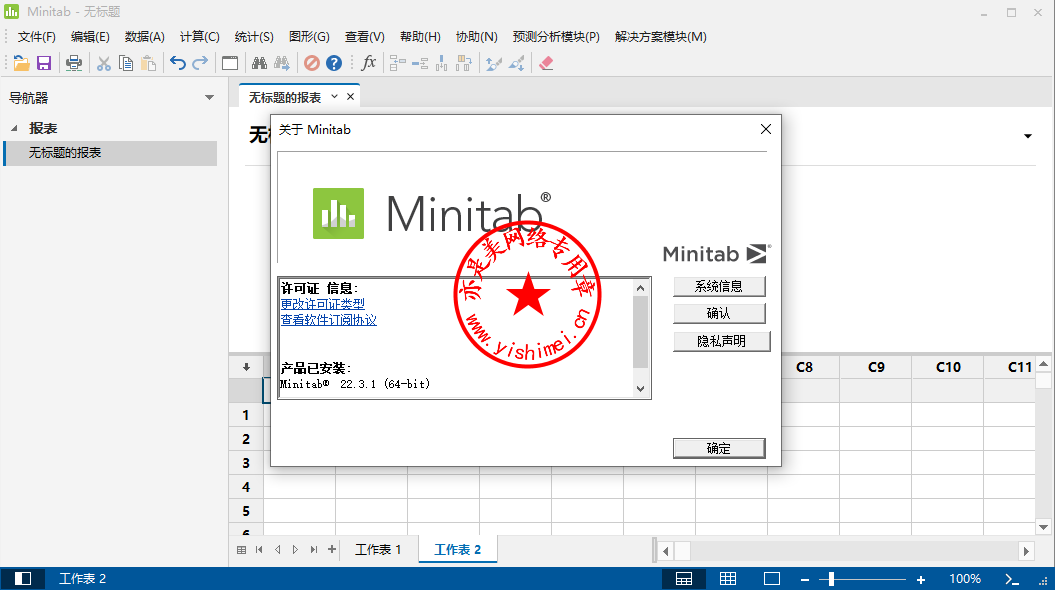Screen dimensions: 1055x590
Task: Select column header C10
Action: [948, 367]
